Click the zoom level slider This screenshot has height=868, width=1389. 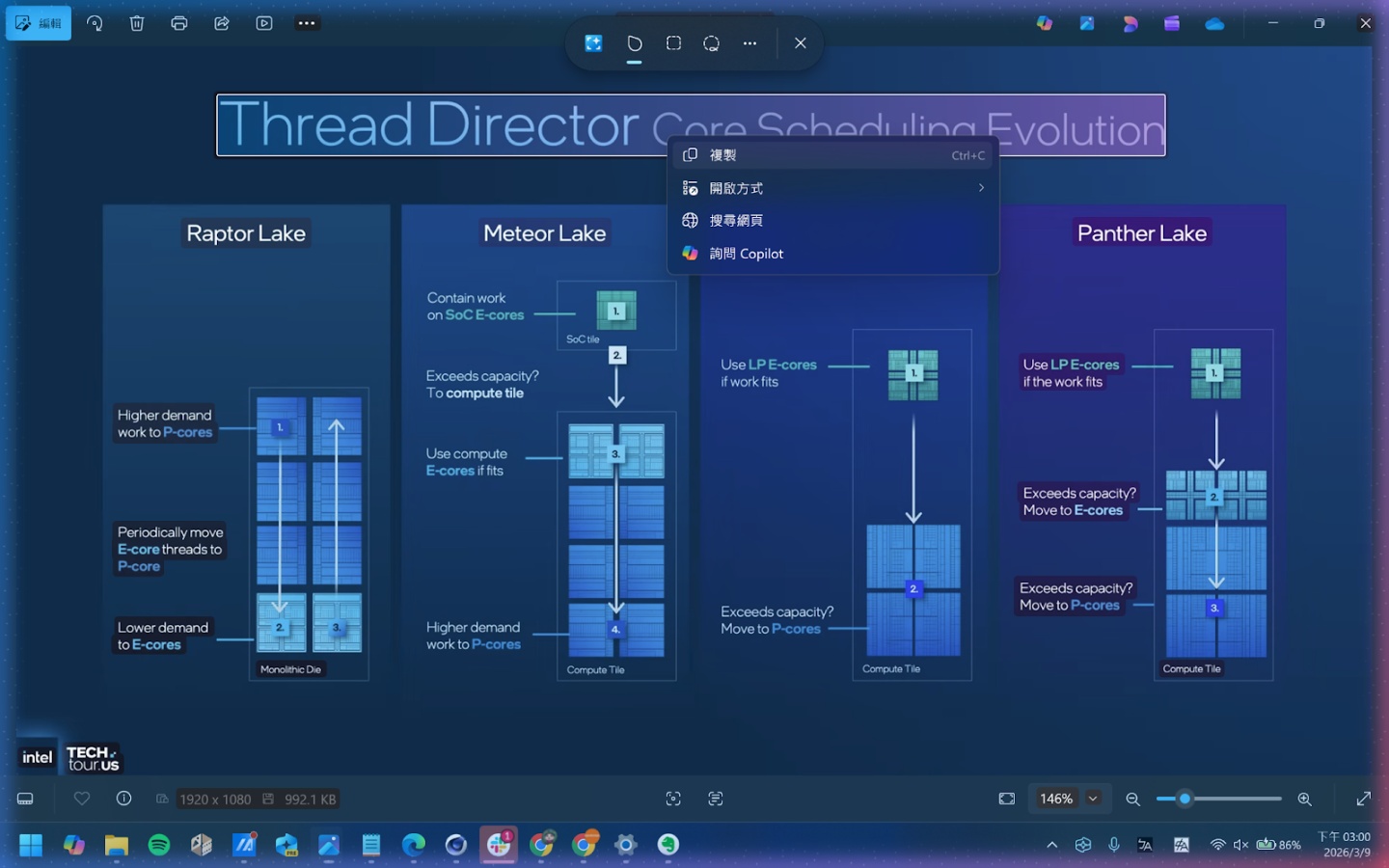1219,799
